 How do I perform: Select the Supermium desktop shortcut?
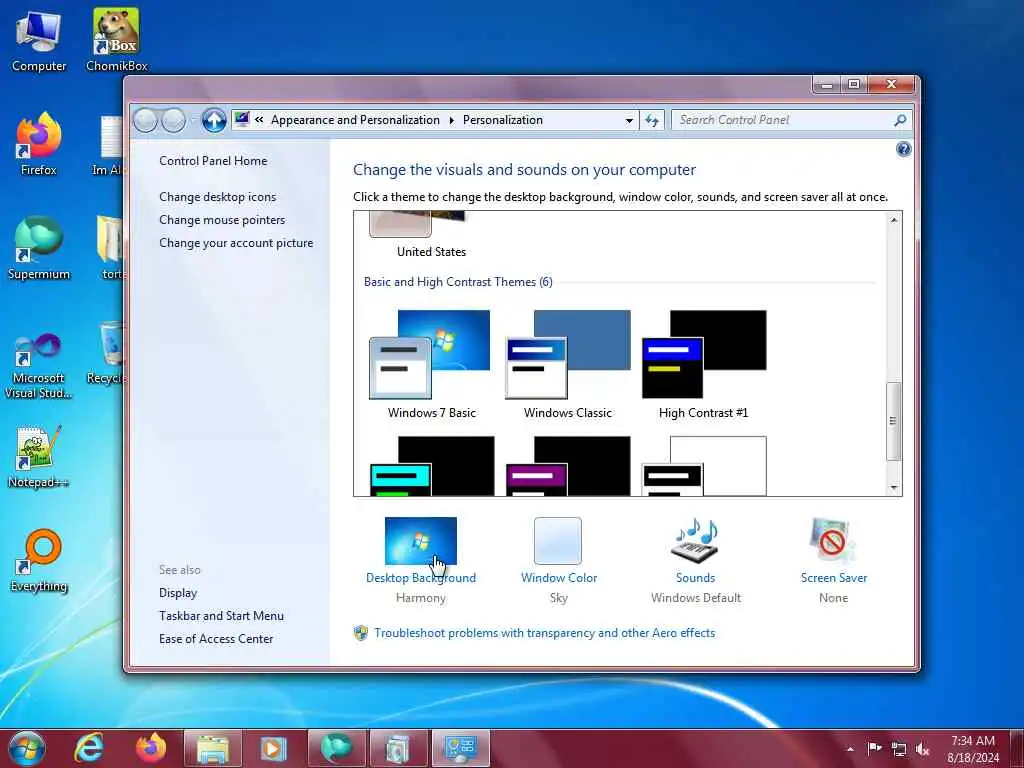pos(39,248)
